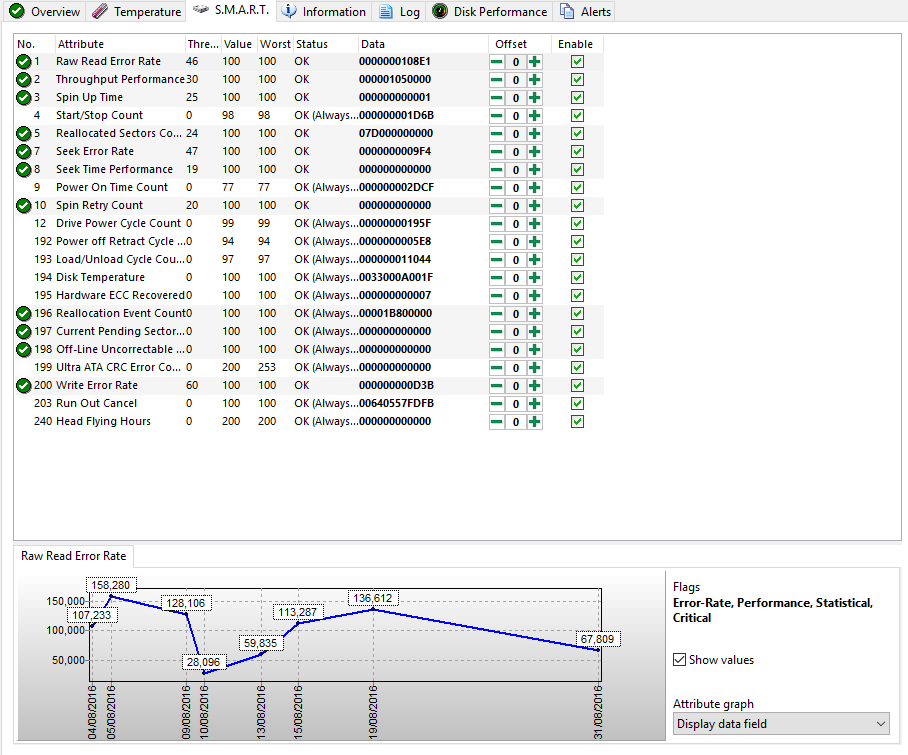Click green check icon for Write Error Rate

coord(24,385)
